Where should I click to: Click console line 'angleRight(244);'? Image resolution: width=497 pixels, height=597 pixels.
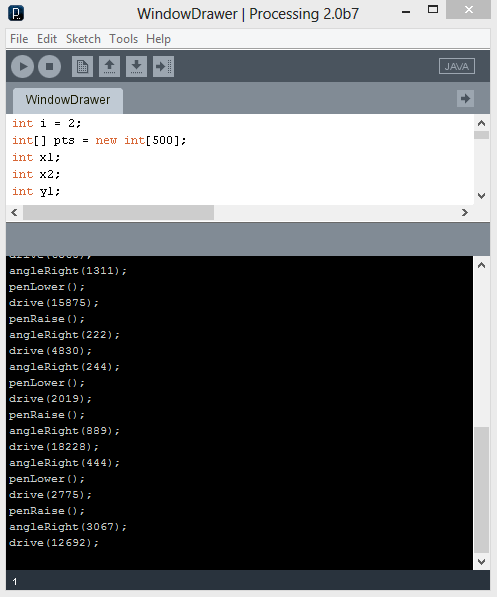[x=64, y=367]
